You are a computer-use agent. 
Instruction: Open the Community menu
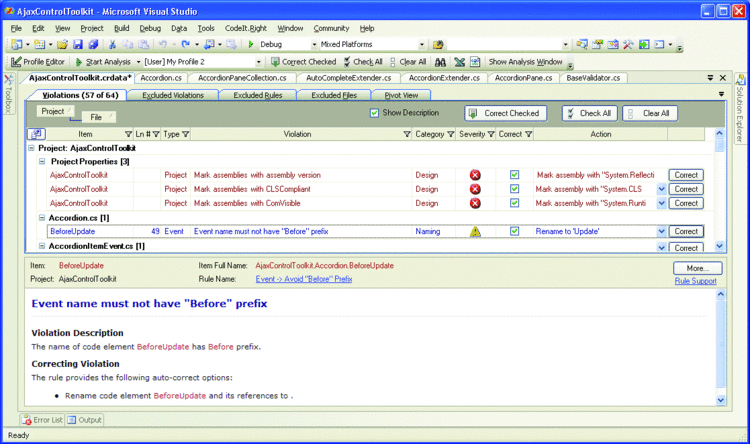point(331,28)
